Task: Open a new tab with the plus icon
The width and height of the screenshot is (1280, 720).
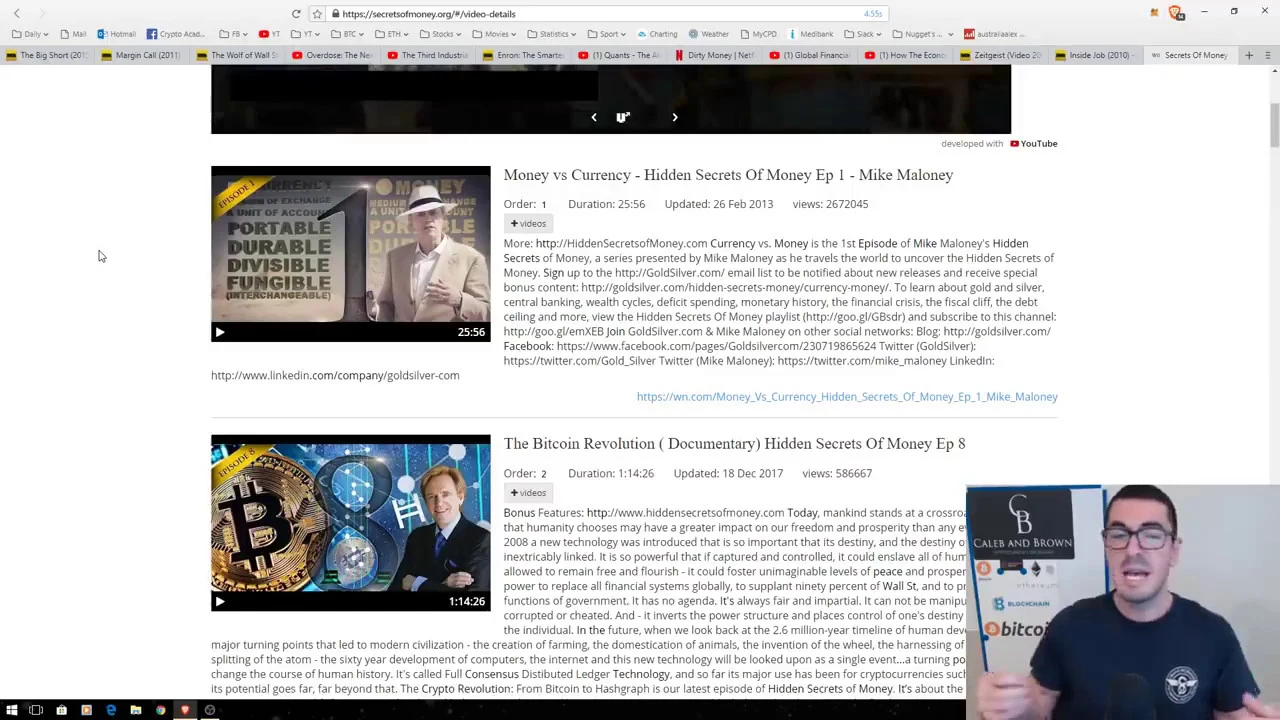Action: pos(1249,55)
